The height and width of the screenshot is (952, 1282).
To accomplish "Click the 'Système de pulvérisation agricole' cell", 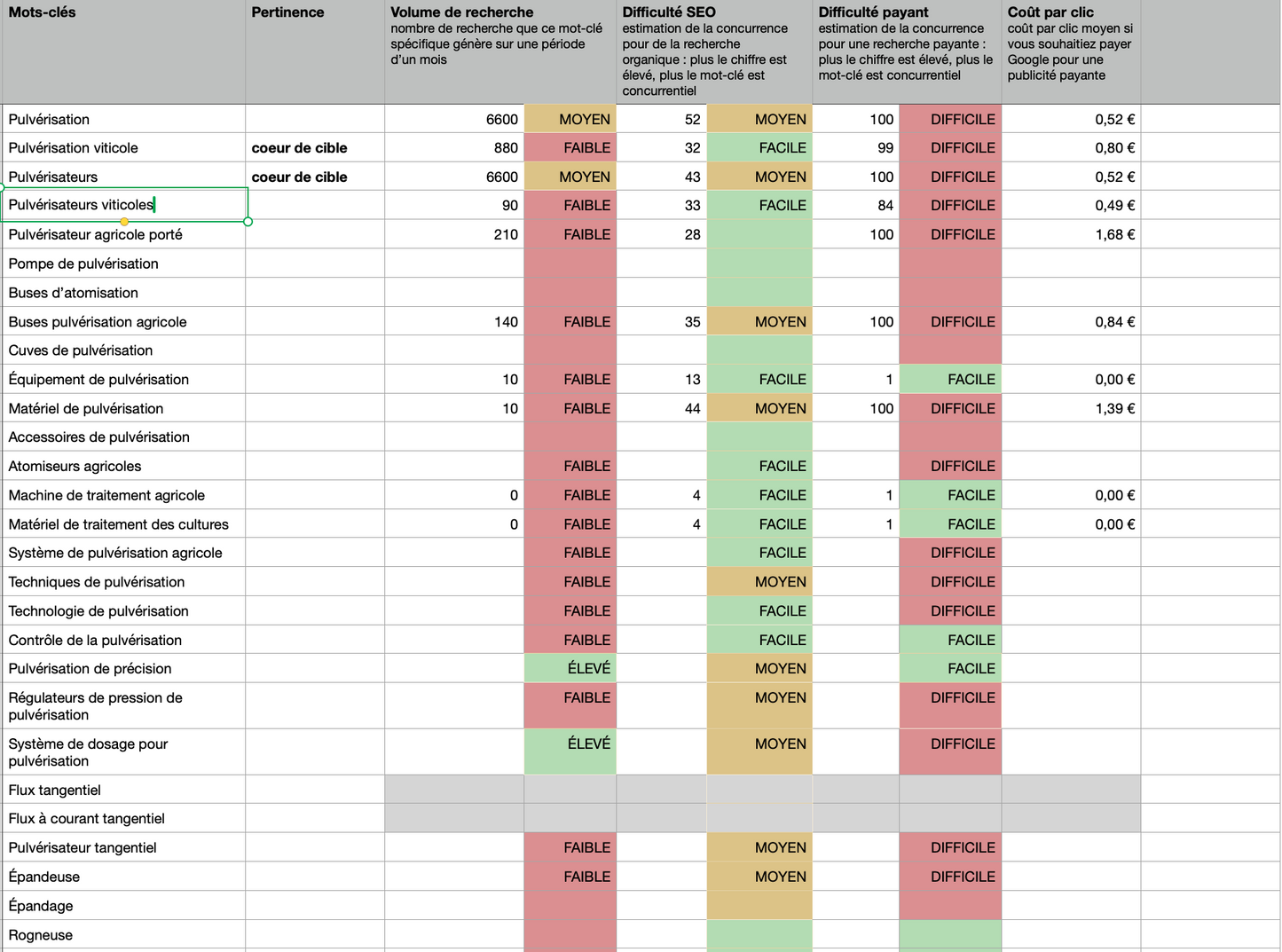I will (123, 552).
